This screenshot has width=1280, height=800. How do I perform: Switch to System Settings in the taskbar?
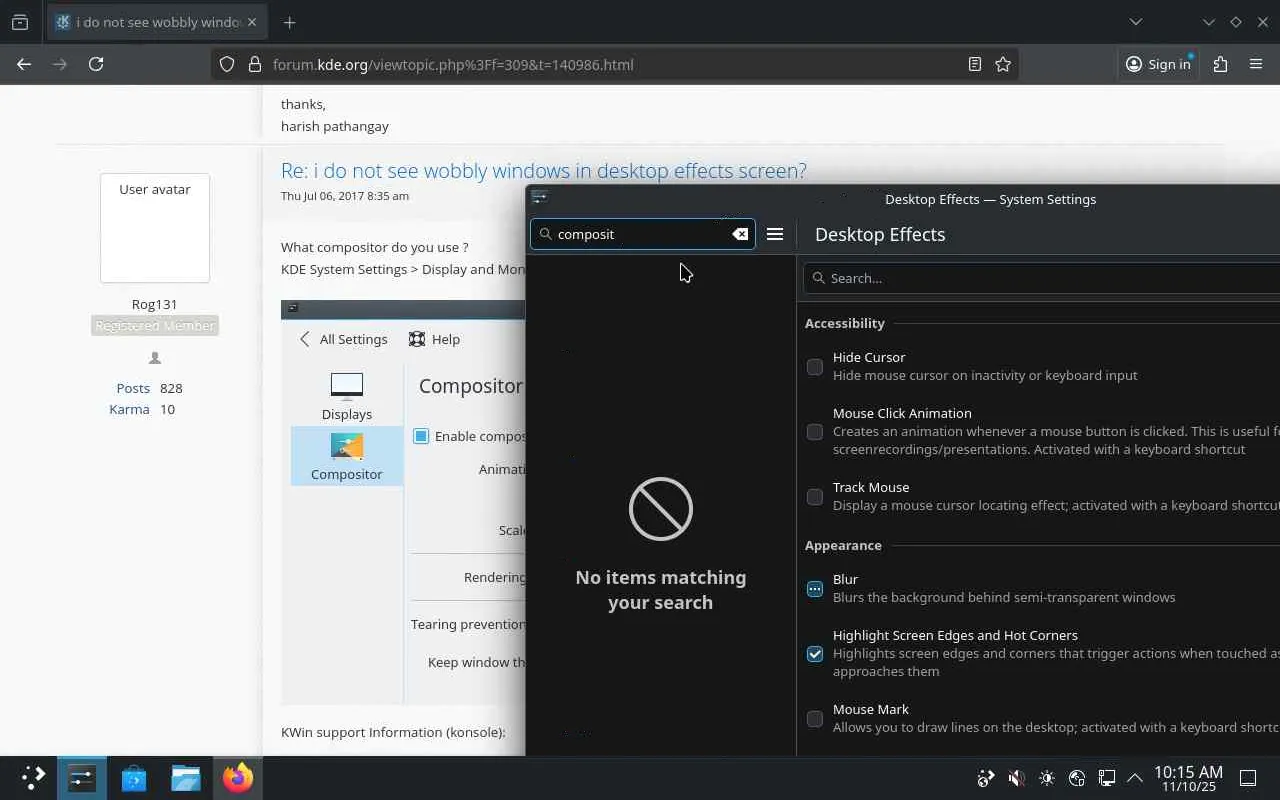click(81, 777)
